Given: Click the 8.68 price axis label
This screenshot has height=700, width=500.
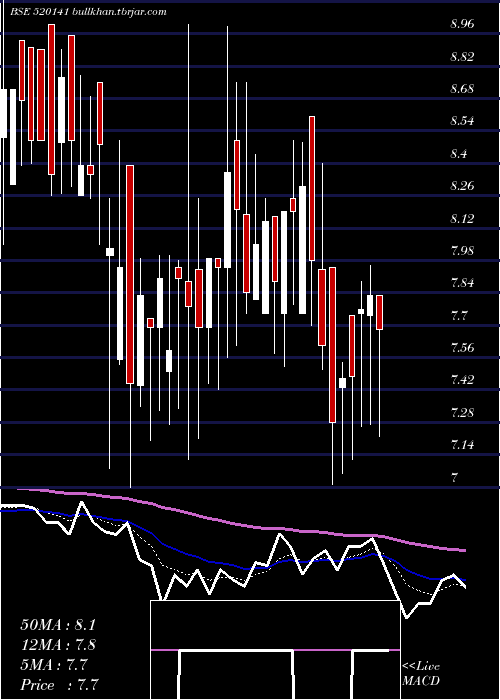Looking at the screenshot, I should [x=462, y=89].
